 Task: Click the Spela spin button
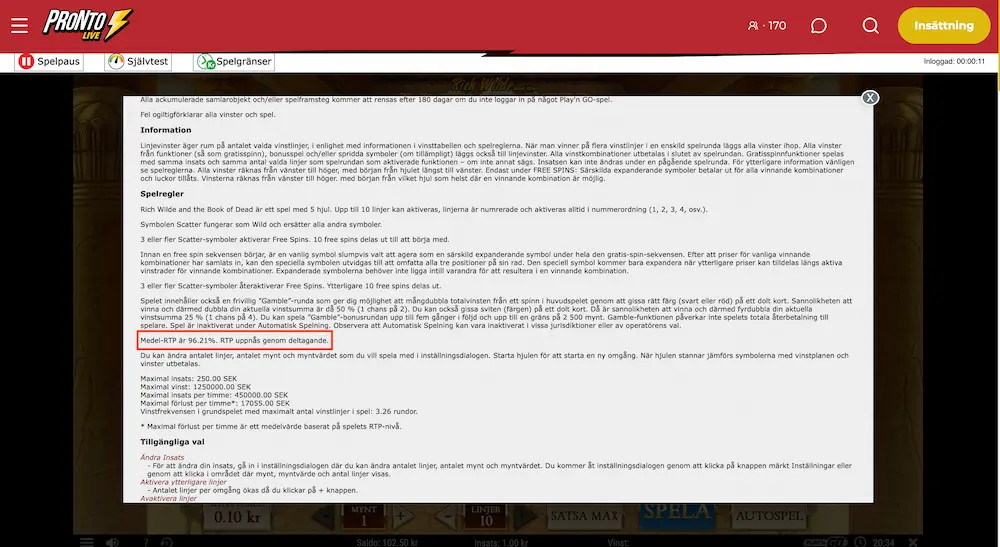[x=677, y=514]
